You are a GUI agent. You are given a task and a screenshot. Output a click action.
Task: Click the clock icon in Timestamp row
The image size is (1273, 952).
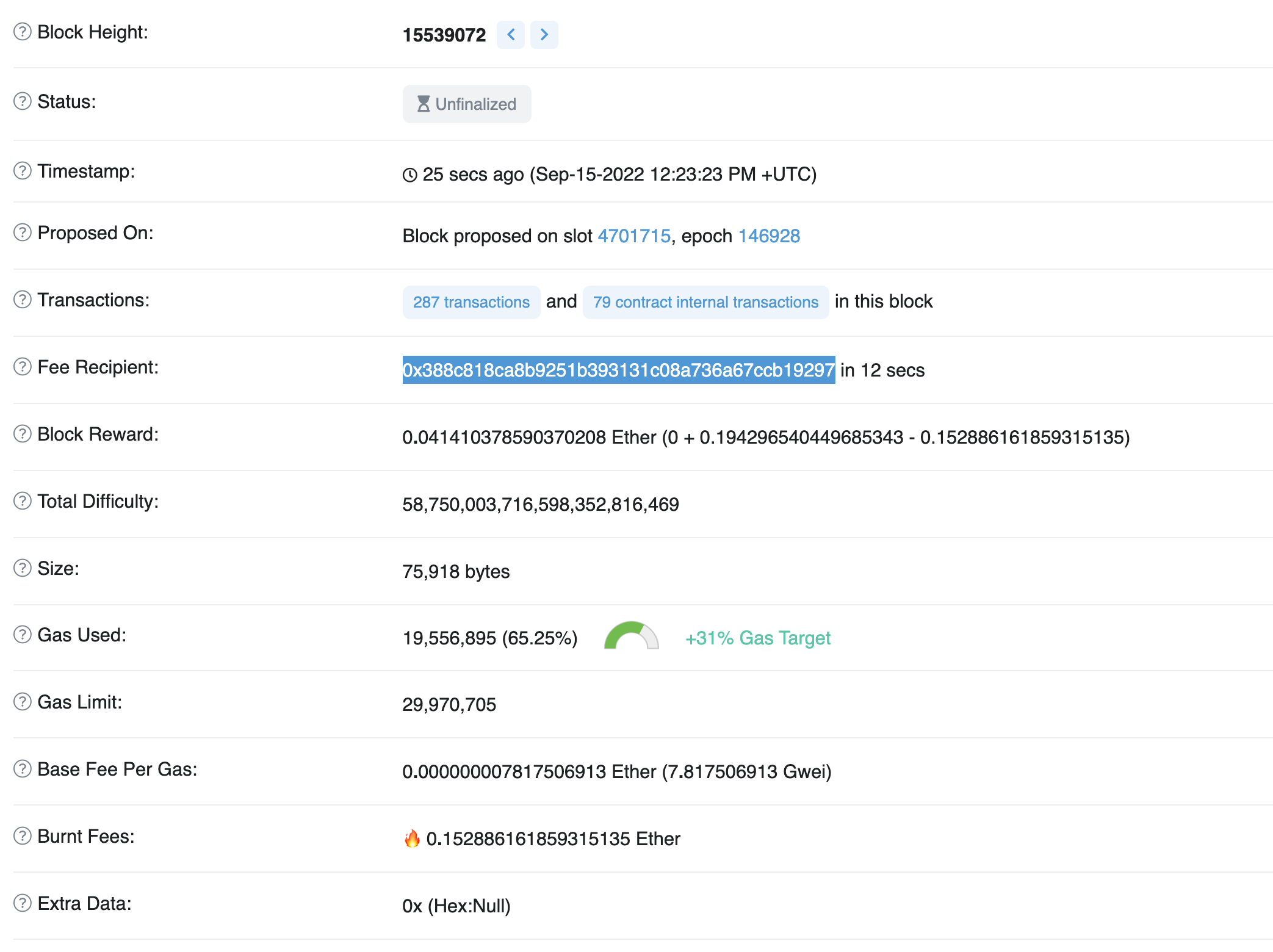coord(410,175)
